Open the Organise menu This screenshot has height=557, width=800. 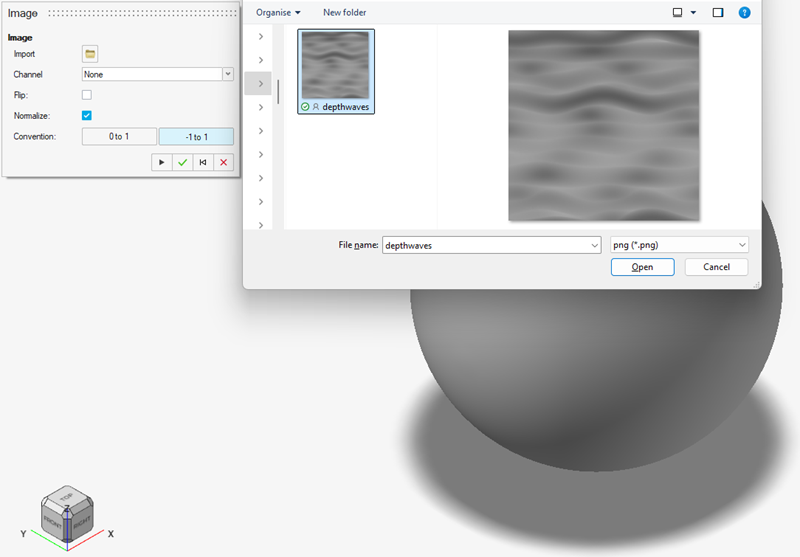click(x=278, y=12)
